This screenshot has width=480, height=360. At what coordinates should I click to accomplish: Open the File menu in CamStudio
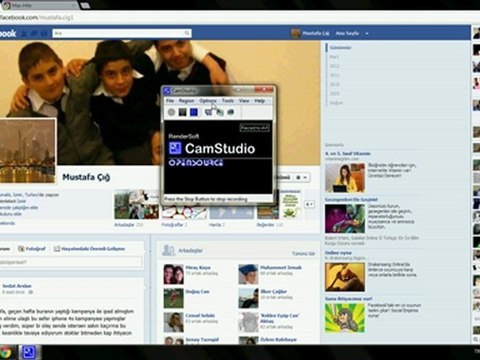click(x=170, y=101)
